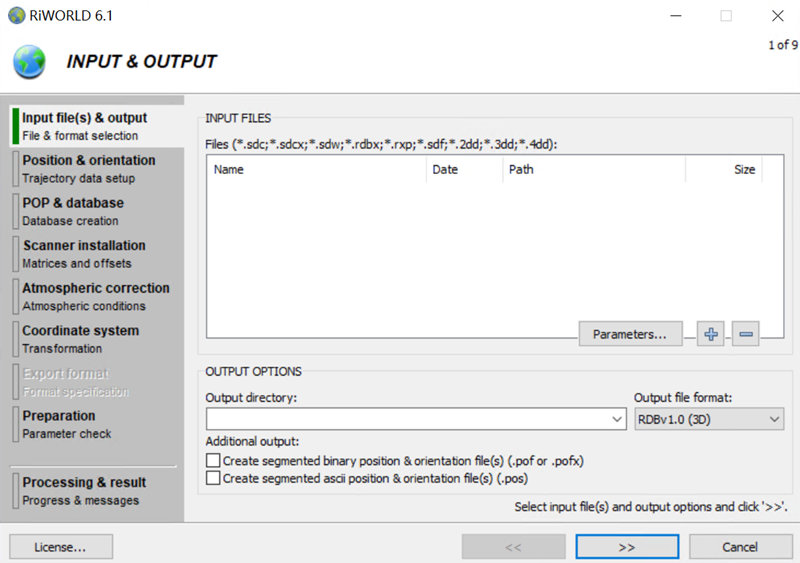Enable segmented binary position & orientation output
This screenshot has width=800, height=563.
(213, 461)
